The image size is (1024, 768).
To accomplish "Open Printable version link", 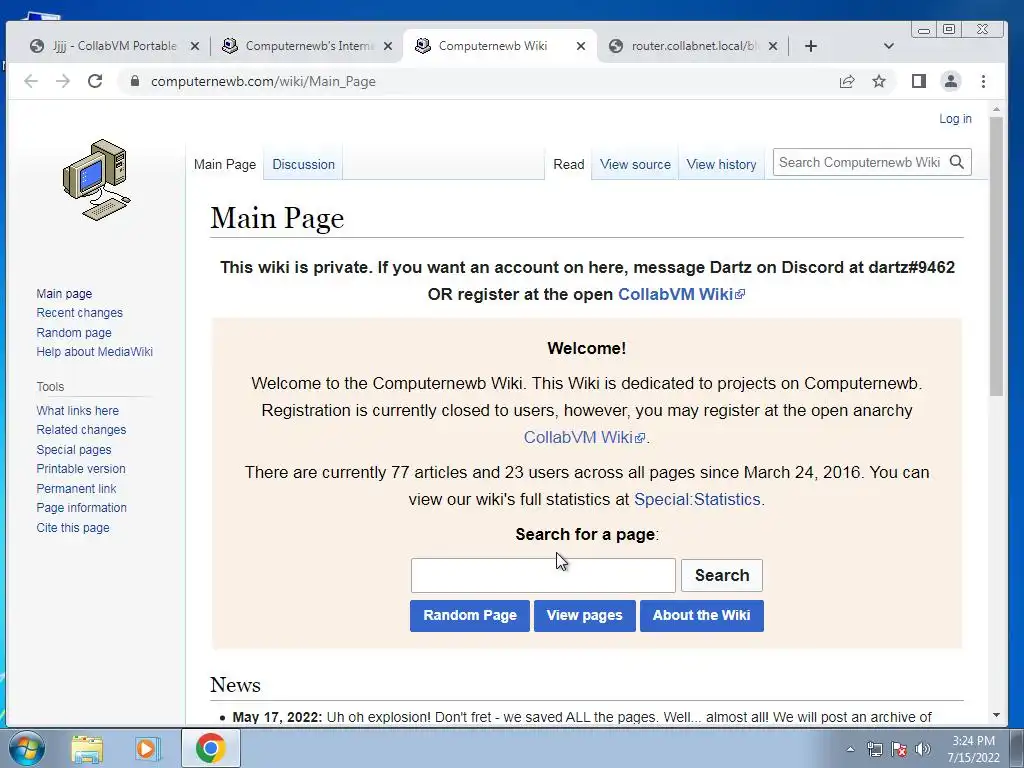I will [81, 469].
